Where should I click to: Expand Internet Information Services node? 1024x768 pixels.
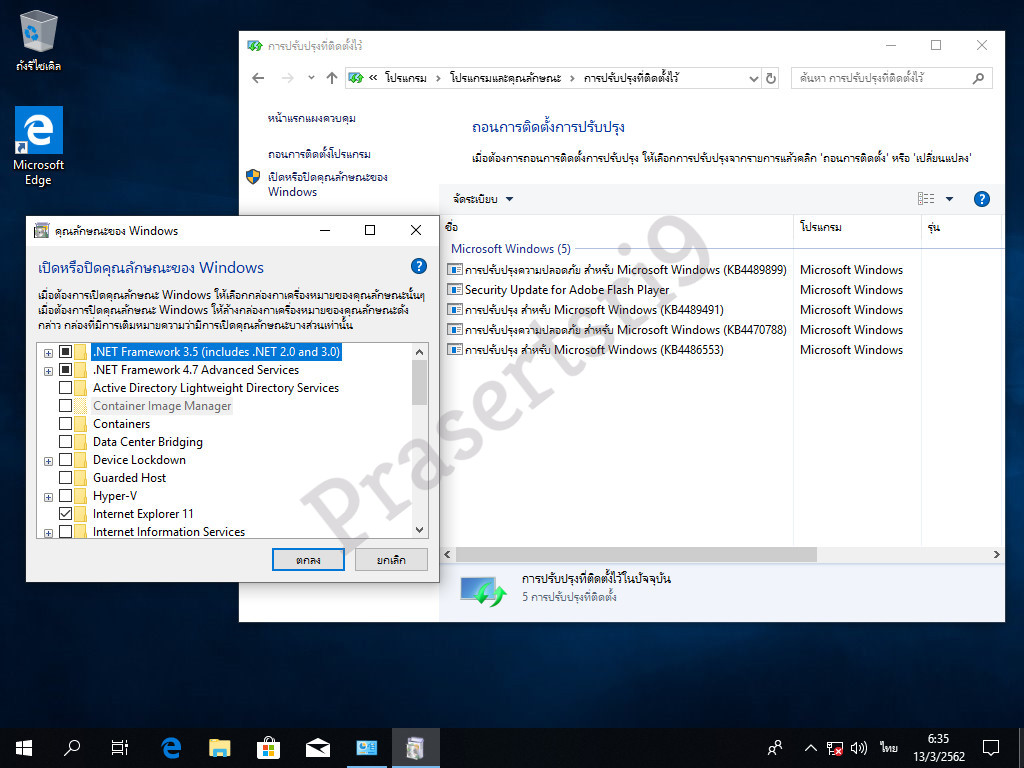click(x=48, y=534)
